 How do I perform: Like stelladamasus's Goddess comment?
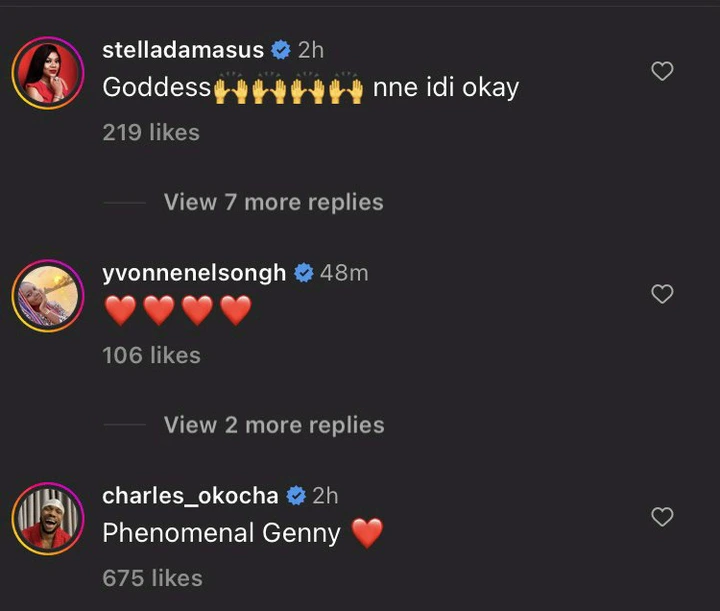[x=662, y=71]
